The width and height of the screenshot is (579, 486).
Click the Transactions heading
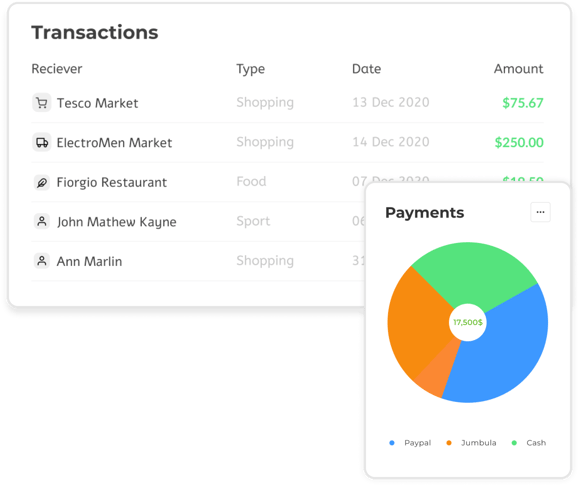pyautogui.click(x=95, y=32)
